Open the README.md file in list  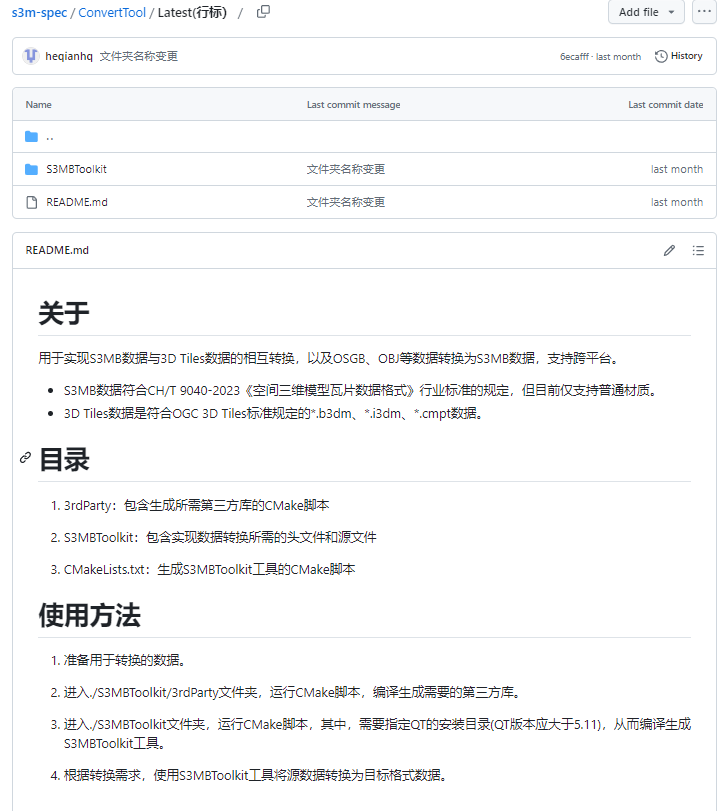coord(77,202)
